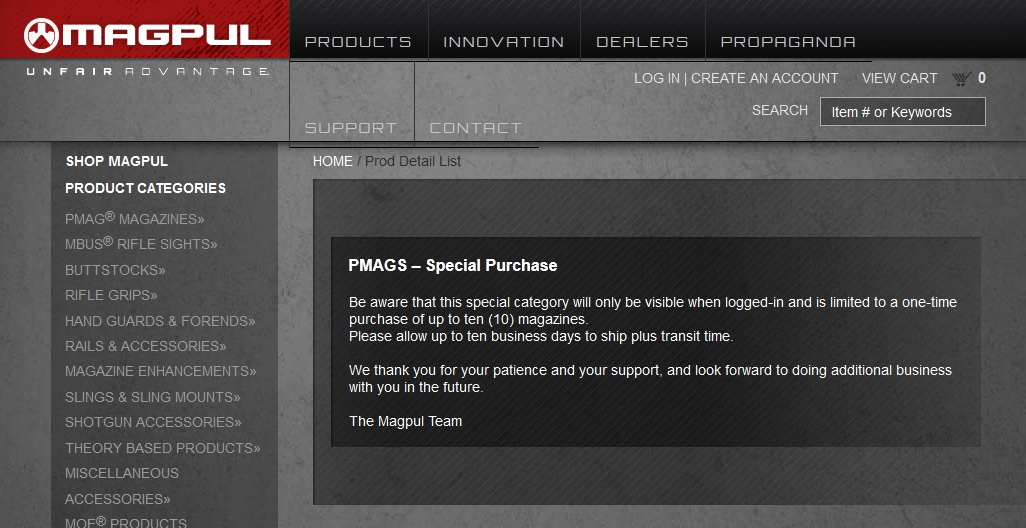Go to the Dealers page
Image resolution: width=1026 pixels, height=528 pixels.
coord(642,42)
